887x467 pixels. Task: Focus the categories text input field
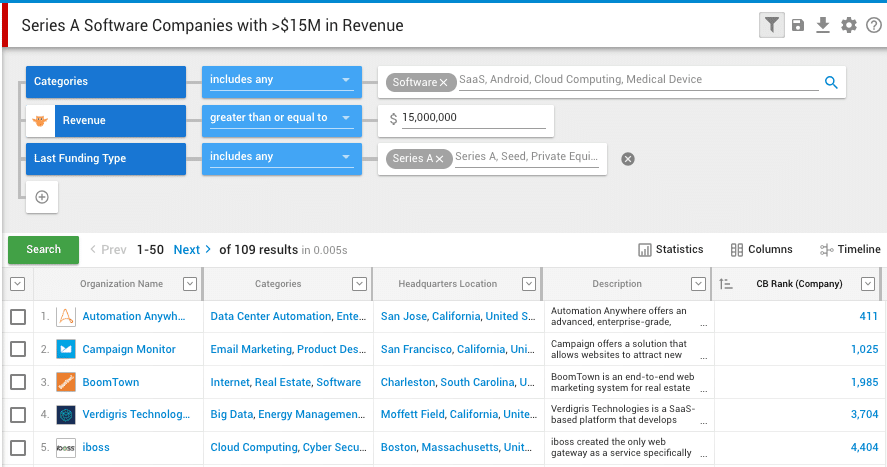click(x=639, y=80)
